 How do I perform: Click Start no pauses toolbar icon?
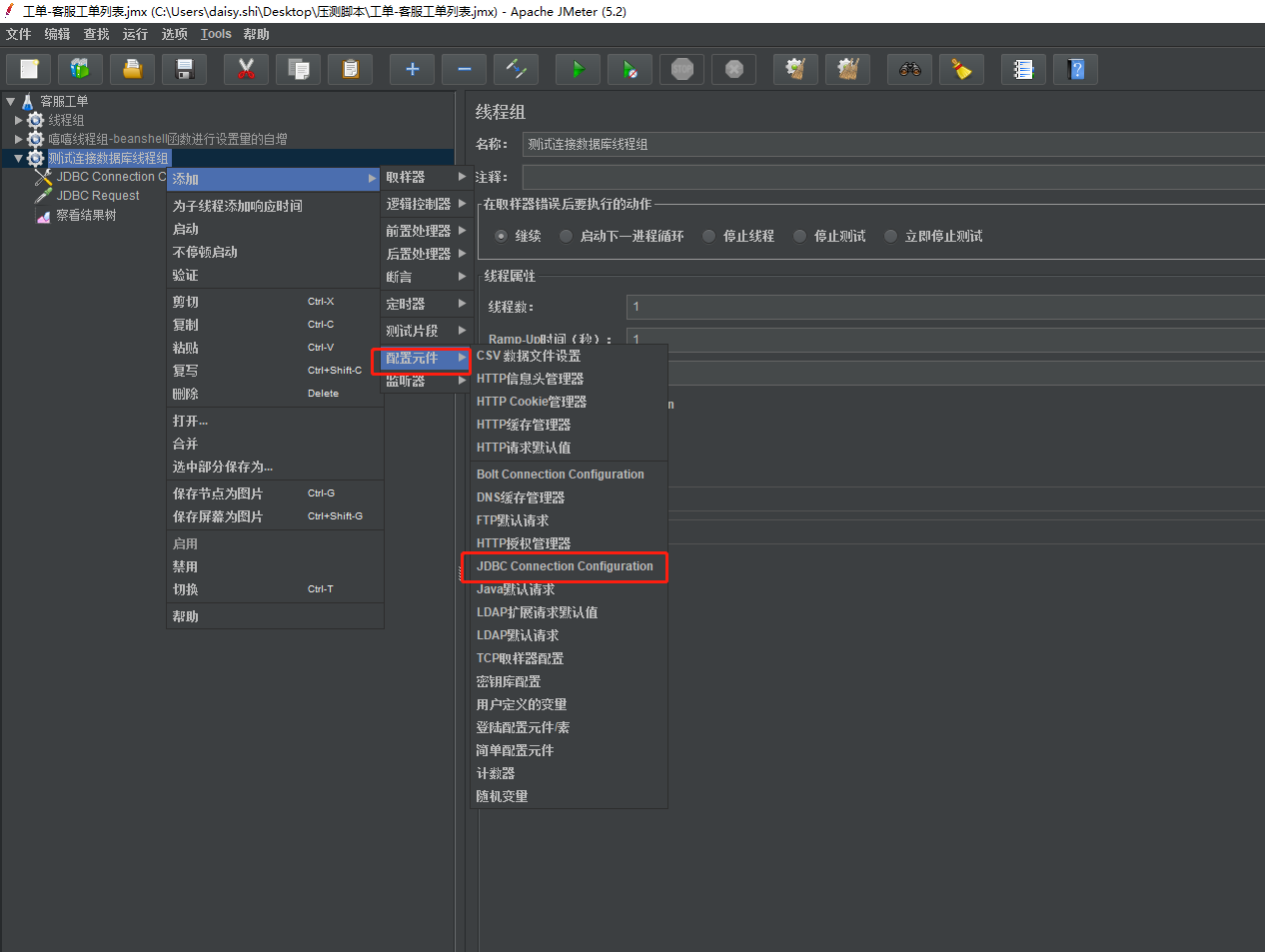click(631, 69)
